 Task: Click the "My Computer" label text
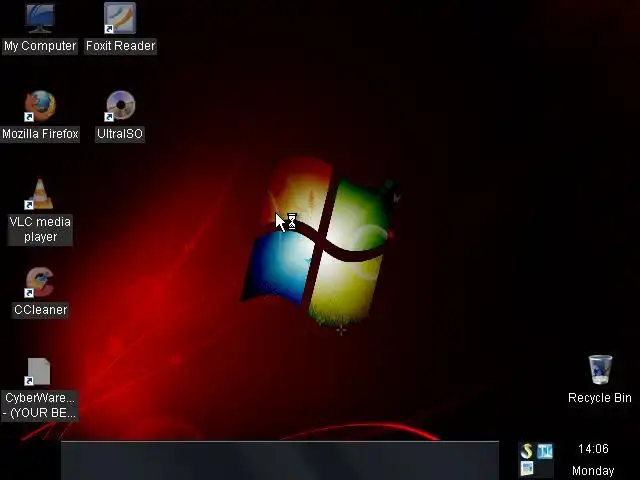40,46
